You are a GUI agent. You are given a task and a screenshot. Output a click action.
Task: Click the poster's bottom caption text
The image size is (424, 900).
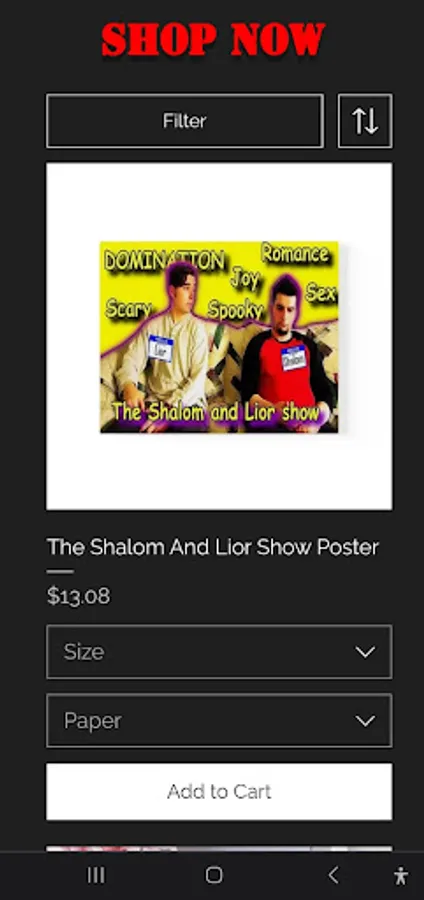[x=216, y=412]
